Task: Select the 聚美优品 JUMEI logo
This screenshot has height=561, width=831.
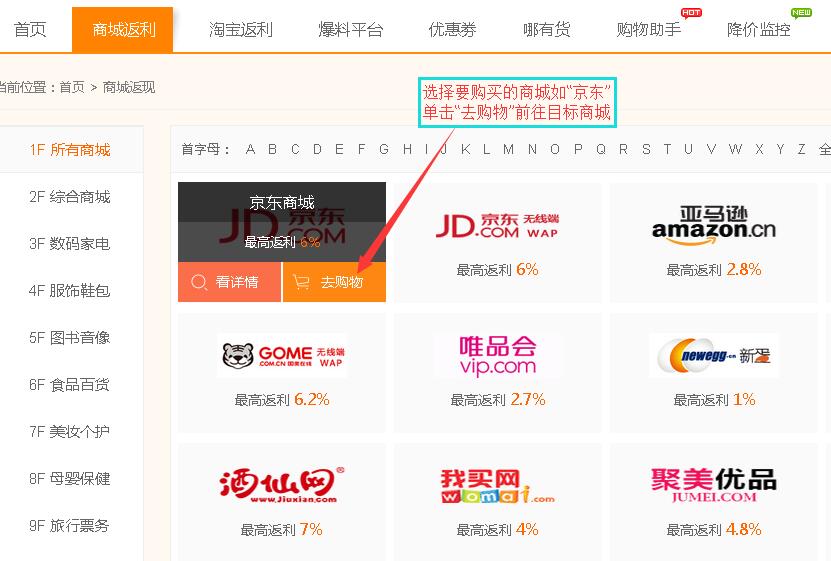Action: click(713, 485)
